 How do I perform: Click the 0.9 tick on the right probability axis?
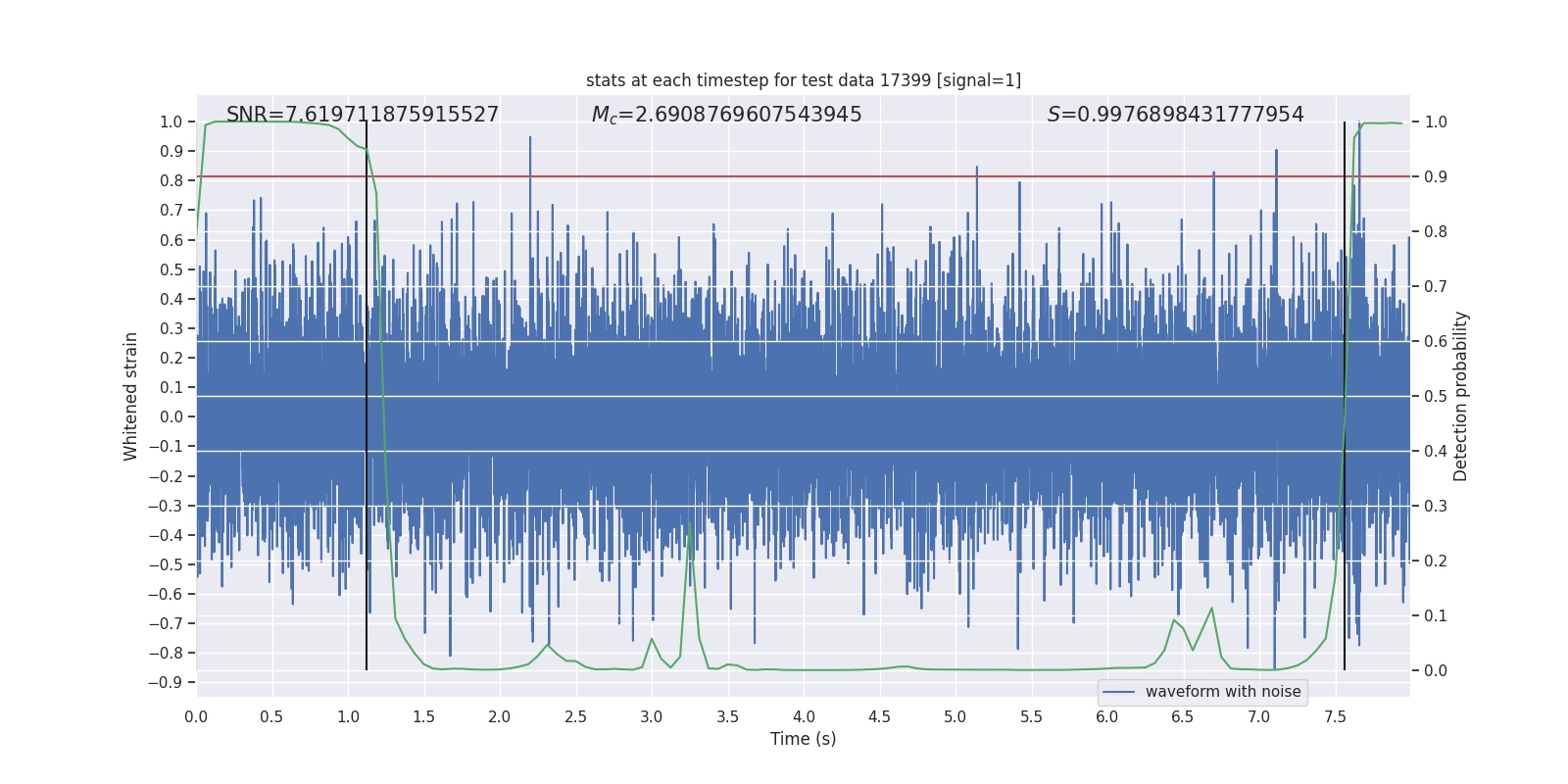click(x=1436, y=176)
